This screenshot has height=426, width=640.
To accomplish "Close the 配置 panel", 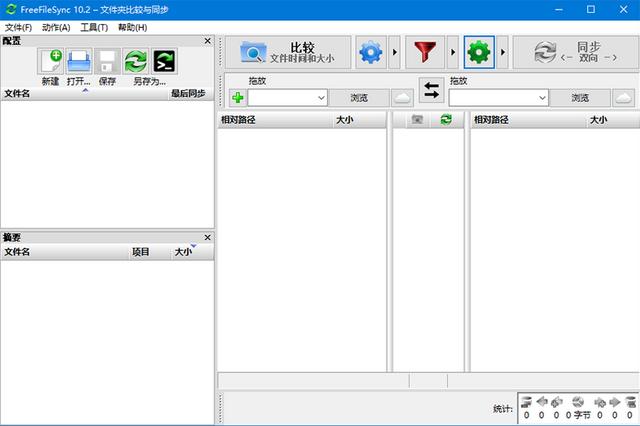I will [207, 41].
